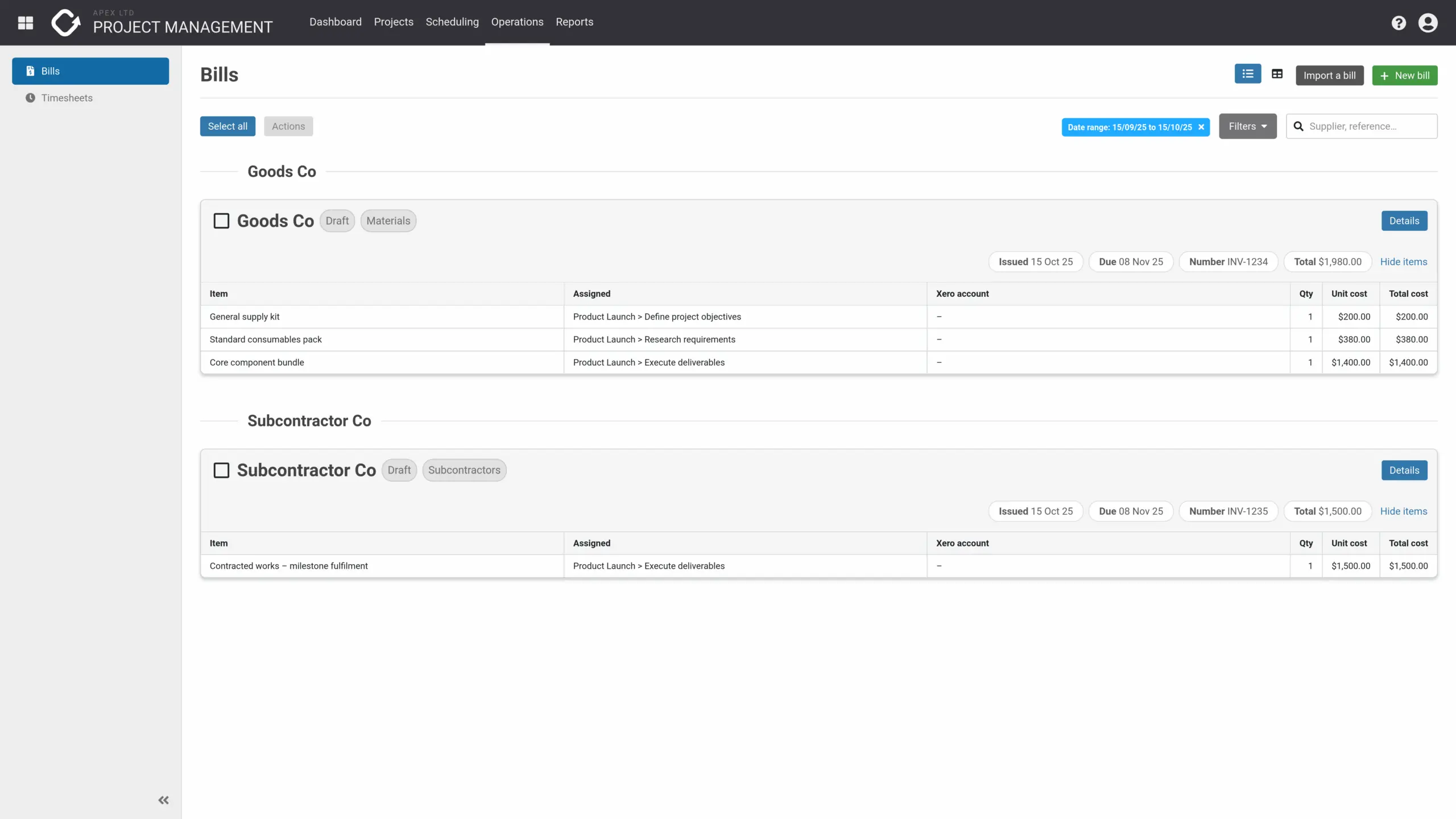Open the apps grid launcher icon

(26, 23)
